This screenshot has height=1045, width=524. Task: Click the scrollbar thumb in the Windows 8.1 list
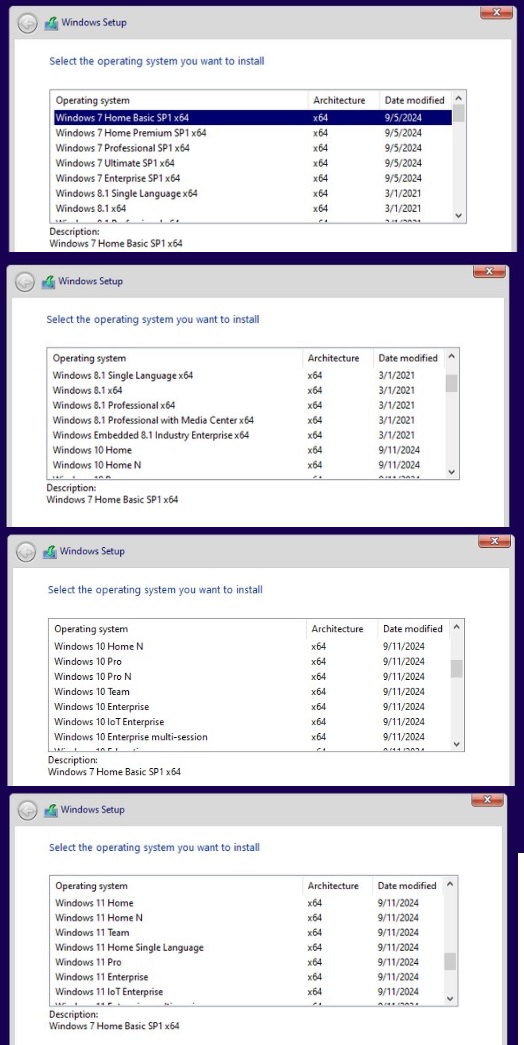[451, 383]
